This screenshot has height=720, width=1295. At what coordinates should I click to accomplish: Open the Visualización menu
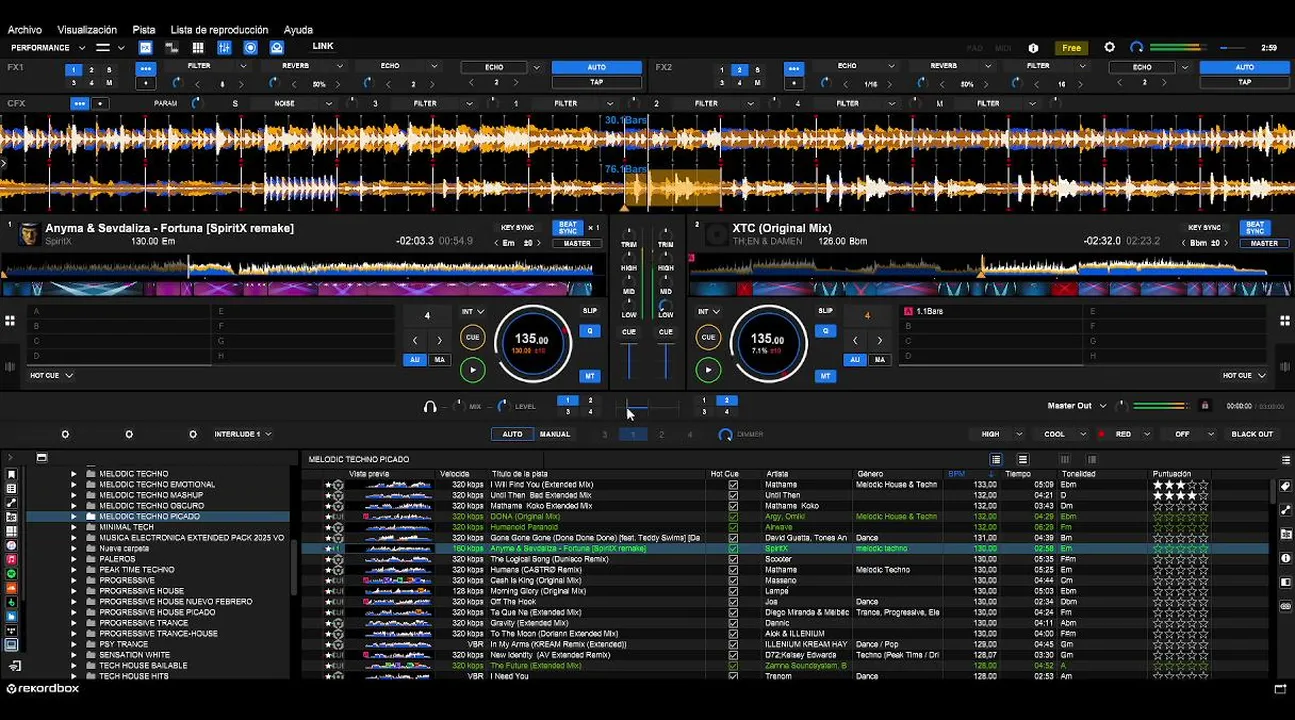(87, 30)
